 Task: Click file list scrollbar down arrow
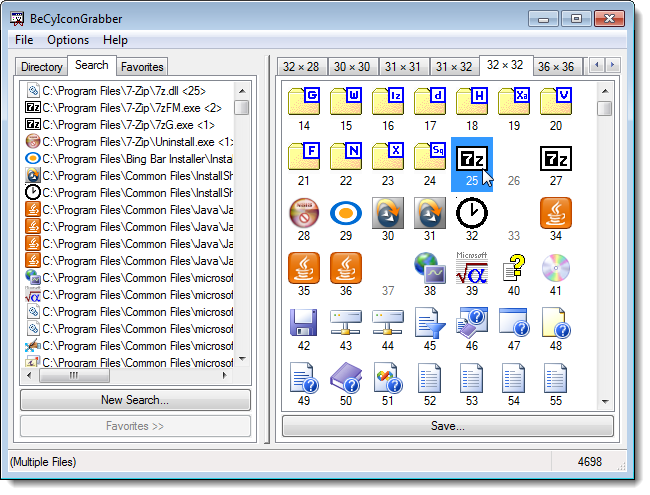coord(242,359)
